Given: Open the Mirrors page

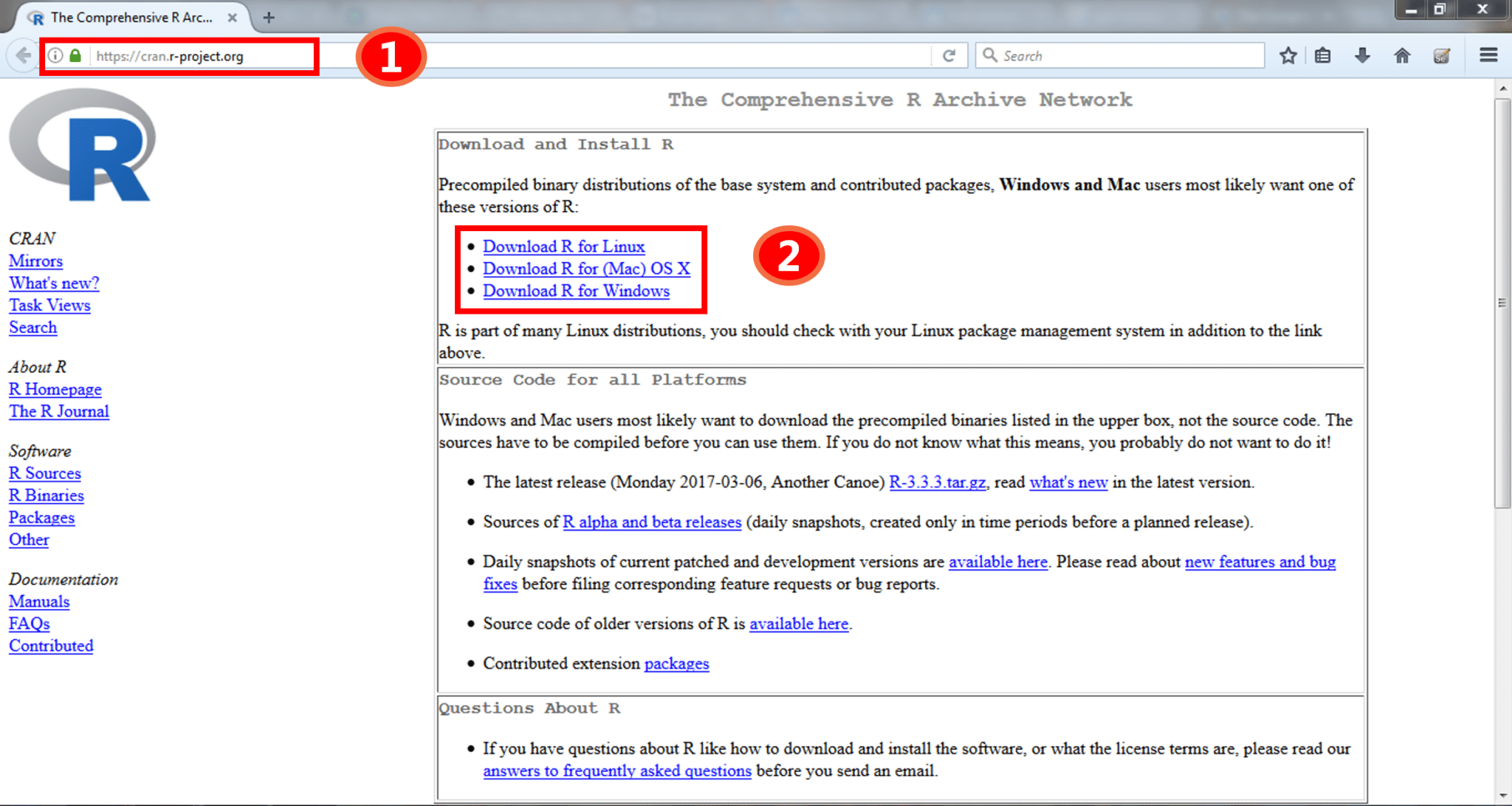Looking at the screenshot, I should tap(35, 262).
